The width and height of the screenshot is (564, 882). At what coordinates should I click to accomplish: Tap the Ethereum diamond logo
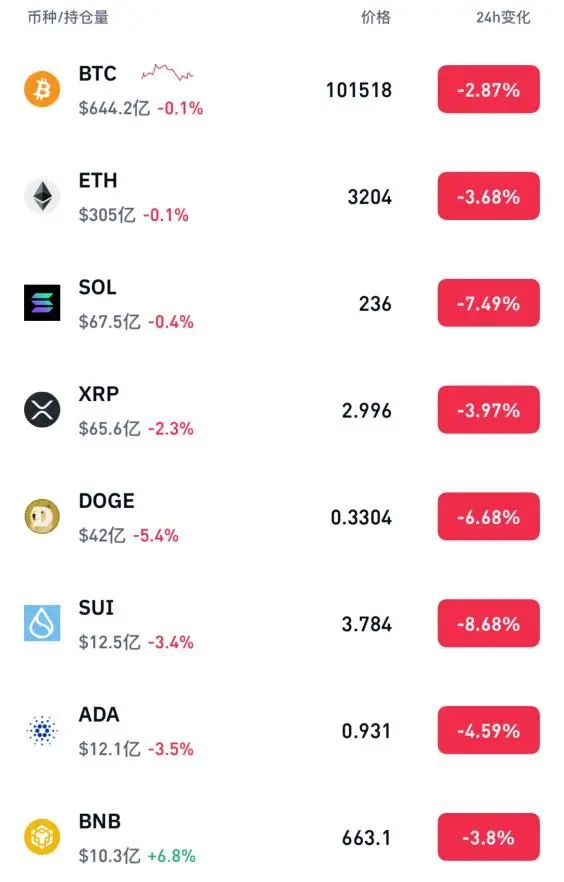42,196
